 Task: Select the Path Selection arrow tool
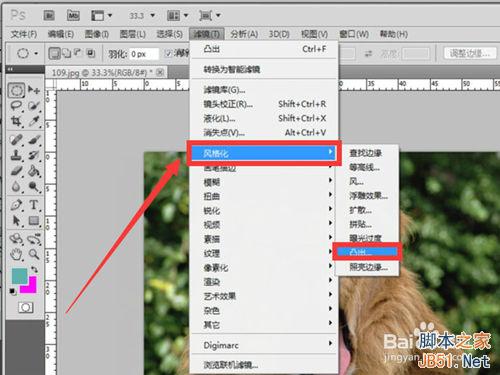(x=16, y=221)
